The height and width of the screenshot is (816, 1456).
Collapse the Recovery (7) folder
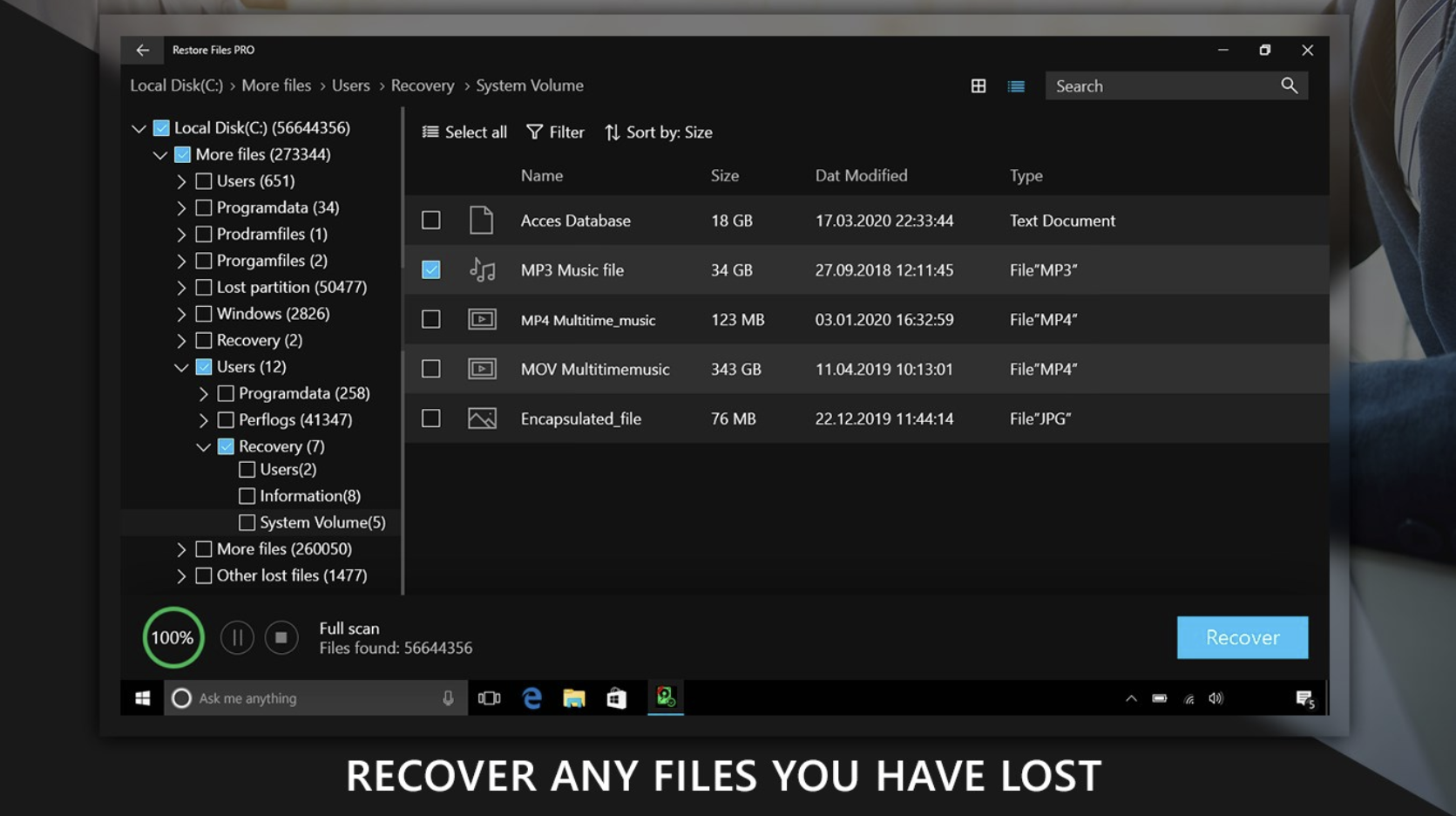coord(203,447)
